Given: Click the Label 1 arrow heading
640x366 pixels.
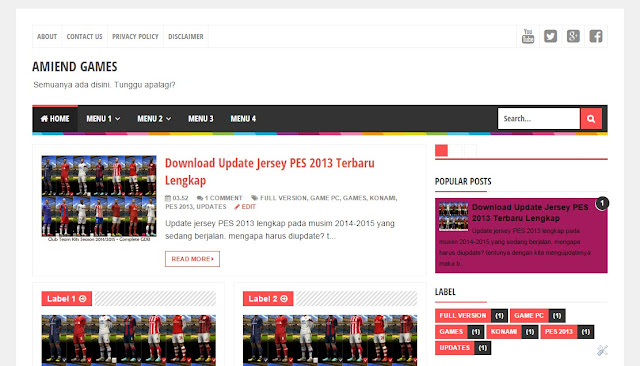Looking at the screenshot, I should (67, 299).
